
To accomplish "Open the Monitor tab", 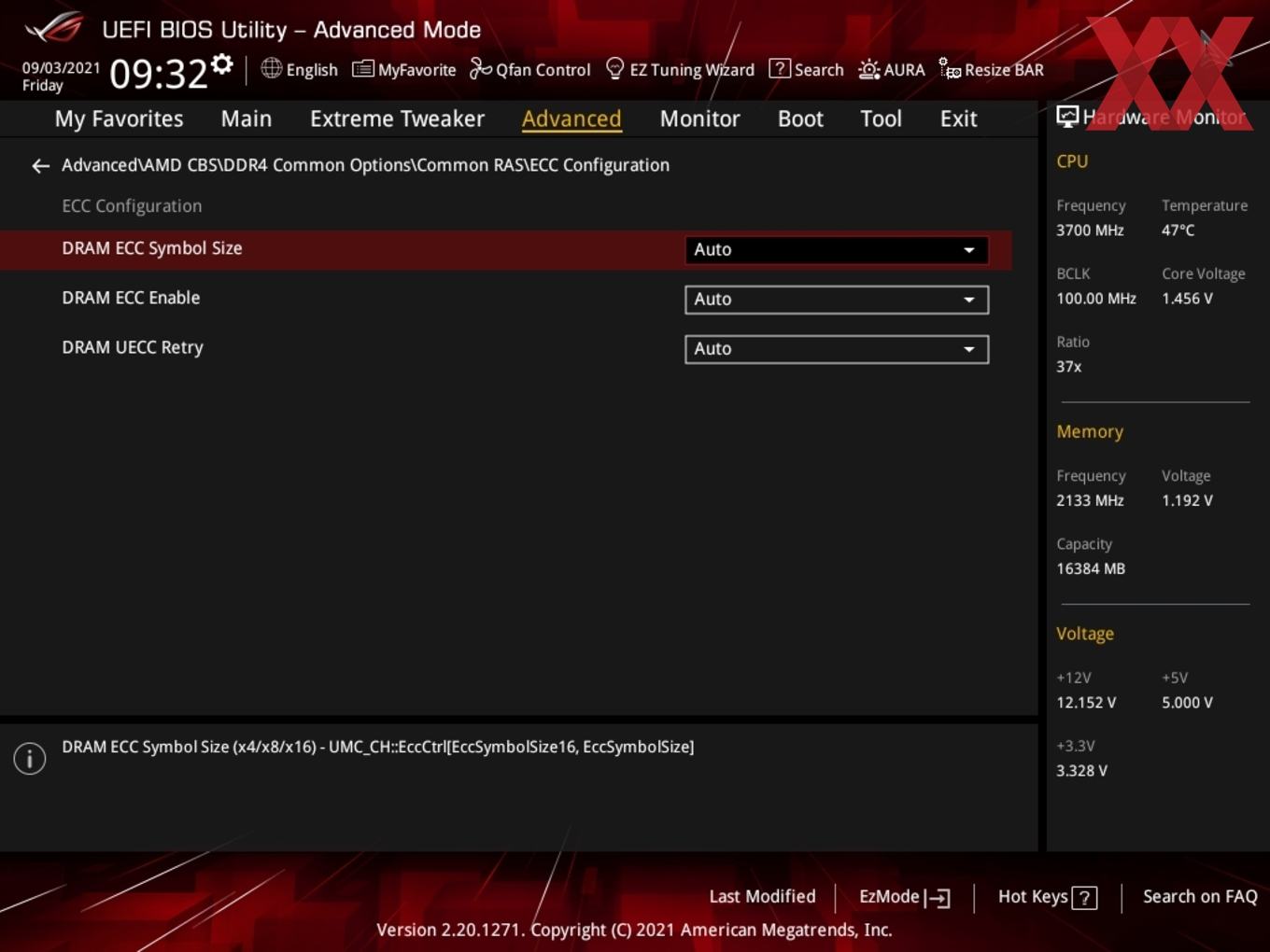I will pyautogui.click(x=700, y=119).
